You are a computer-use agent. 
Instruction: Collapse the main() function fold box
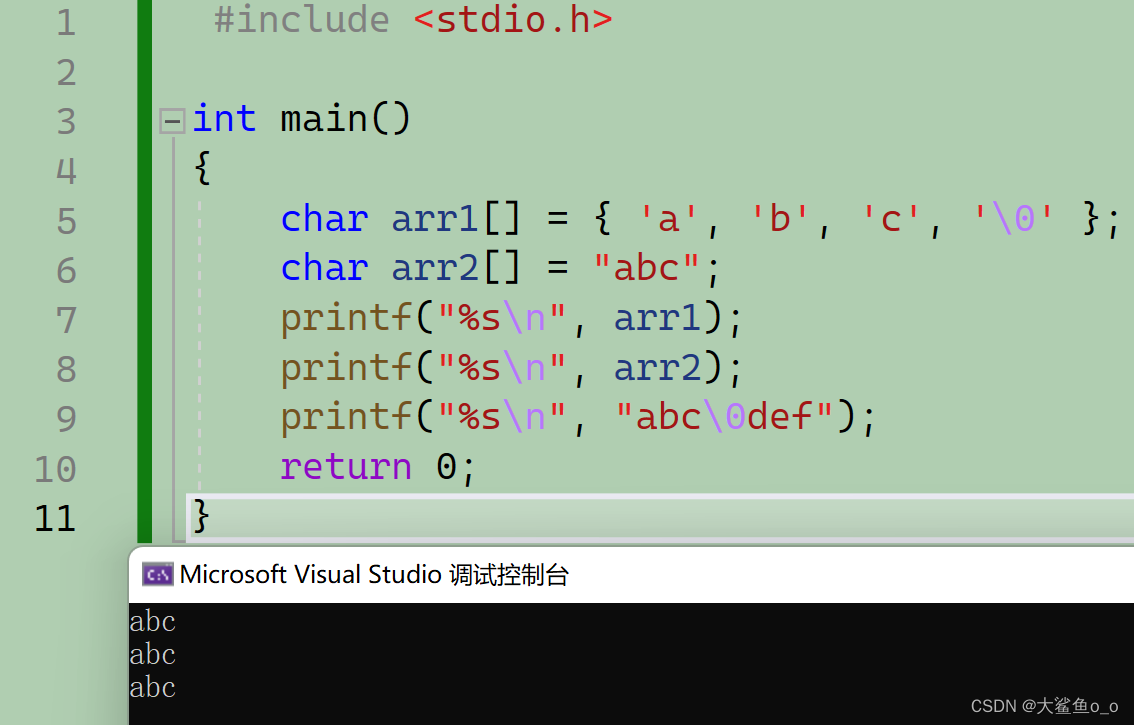[172, 121]
